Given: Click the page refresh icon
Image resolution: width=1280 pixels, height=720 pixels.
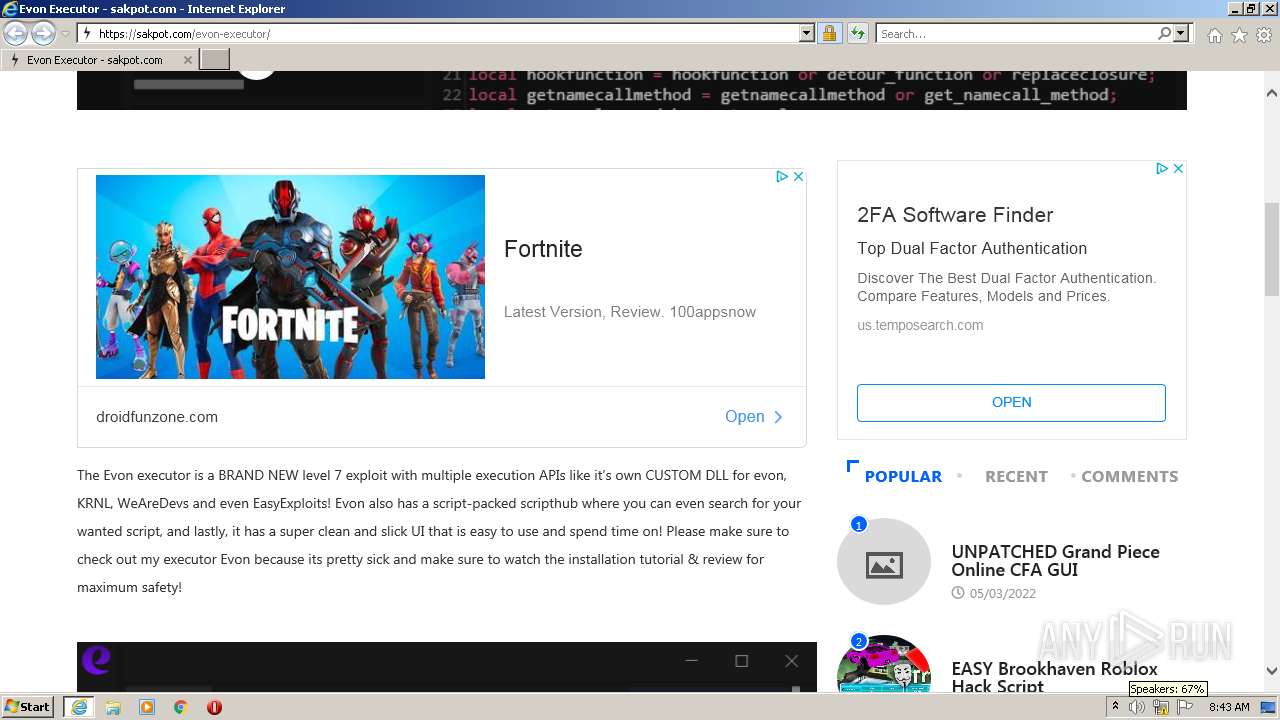Looking at the screenshot, I should (857, 34).
